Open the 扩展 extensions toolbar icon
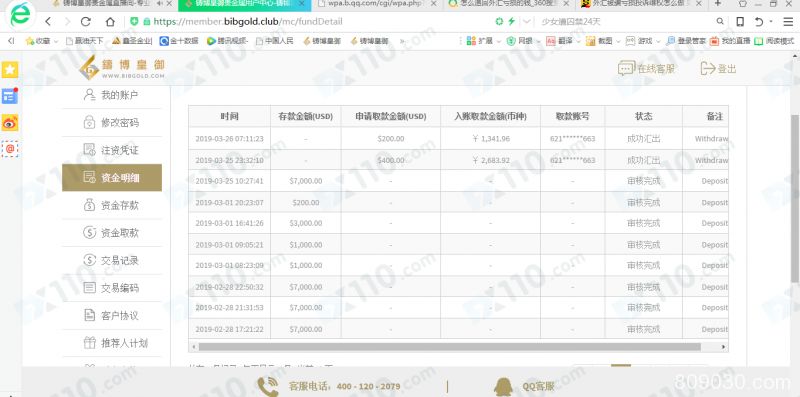This screenshot has width=800, height=397. pyautogui.click(x=472, y=41)
